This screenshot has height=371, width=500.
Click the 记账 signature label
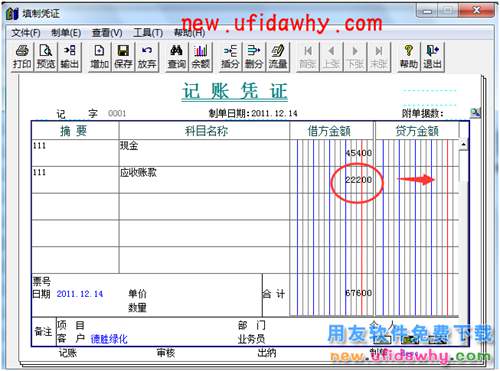pyautogui.click(x=68, y=353)
